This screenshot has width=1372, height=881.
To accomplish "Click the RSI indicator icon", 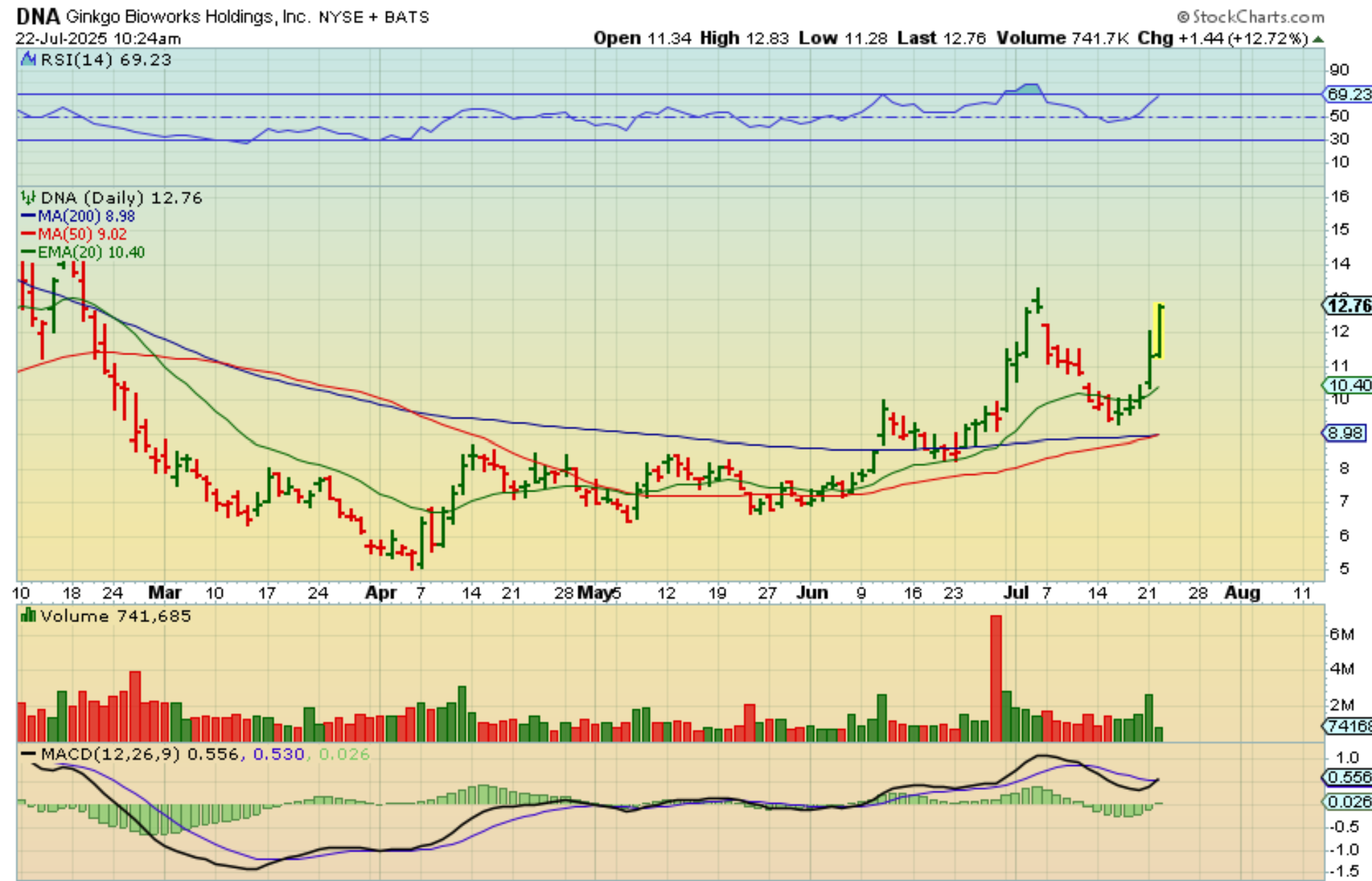I will pyautogui.click(x=28, y=60).
